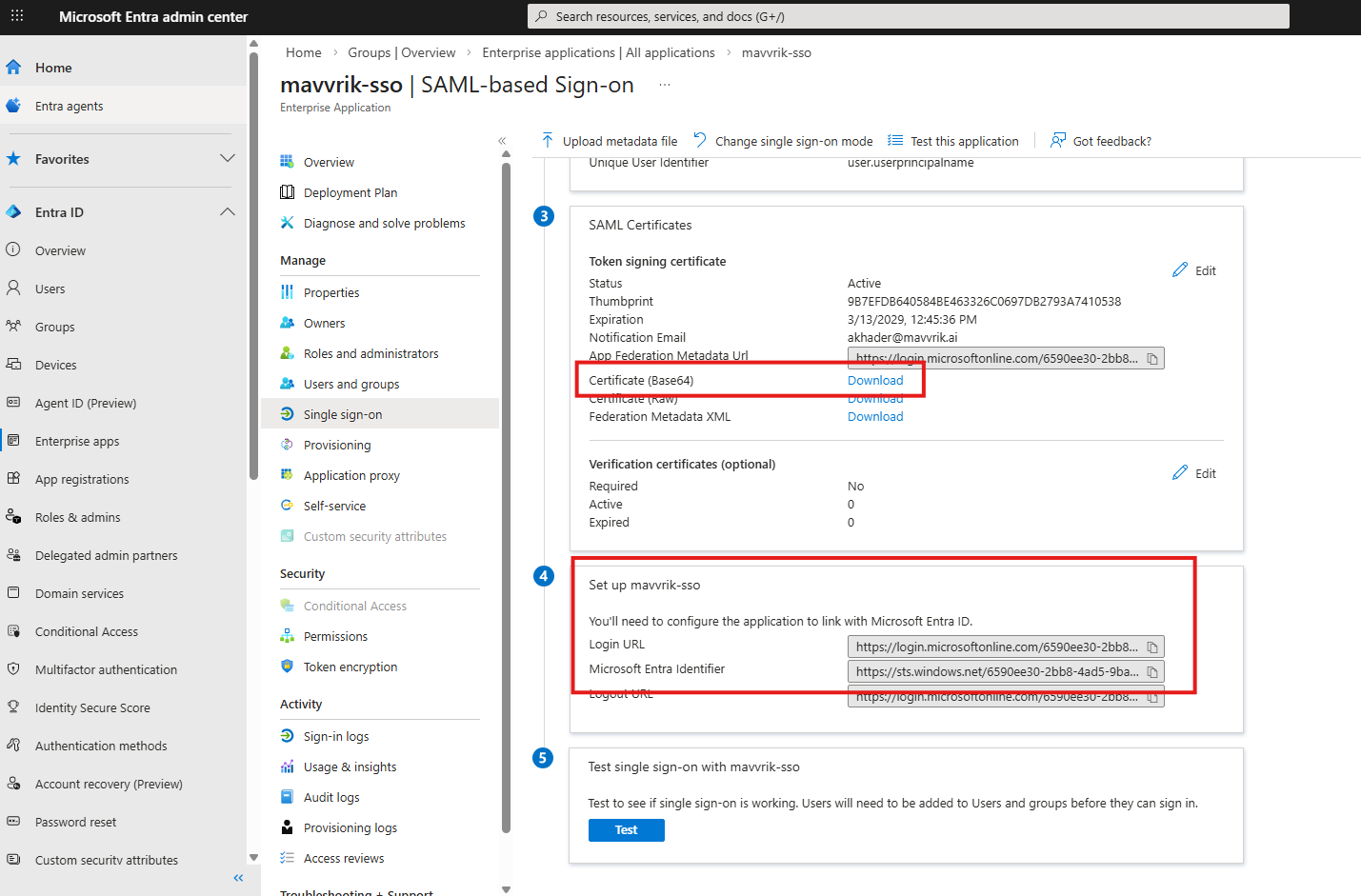
Task: Copy the App Federation Metadata Url
Action: tap(1151, 359)
